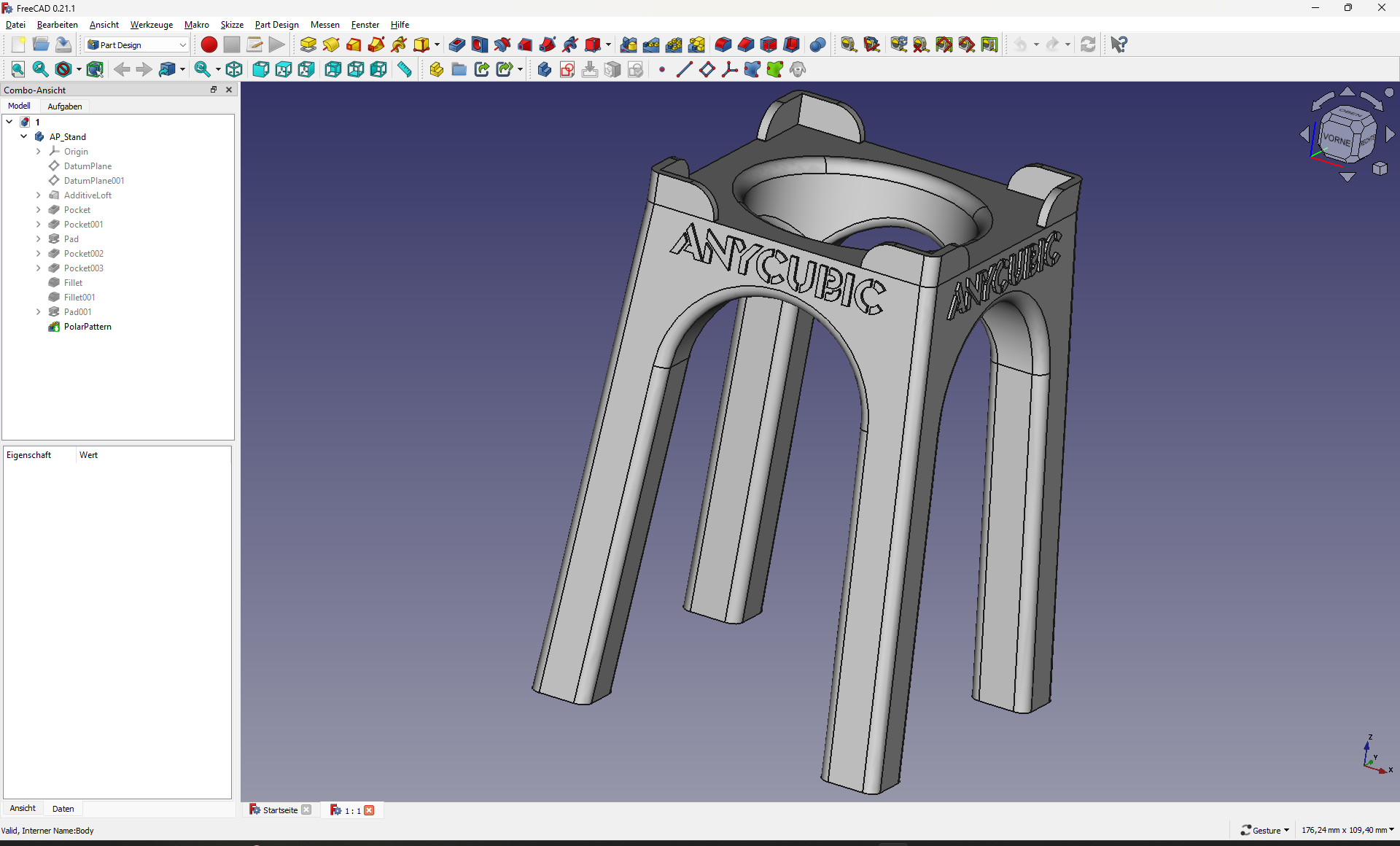This screenshot has width=1400, height=846.
Task: Expand the Pad001 tree node
Action: [39, 311]
